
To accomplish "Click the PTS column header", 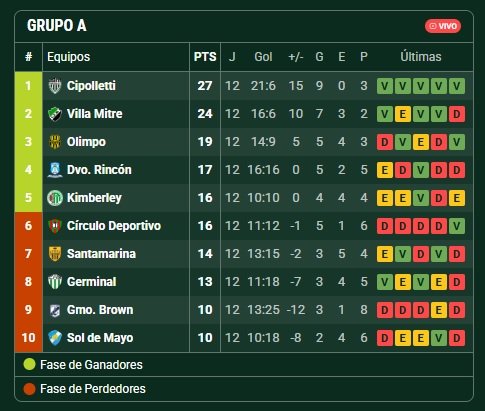I will tap(205, 57).
